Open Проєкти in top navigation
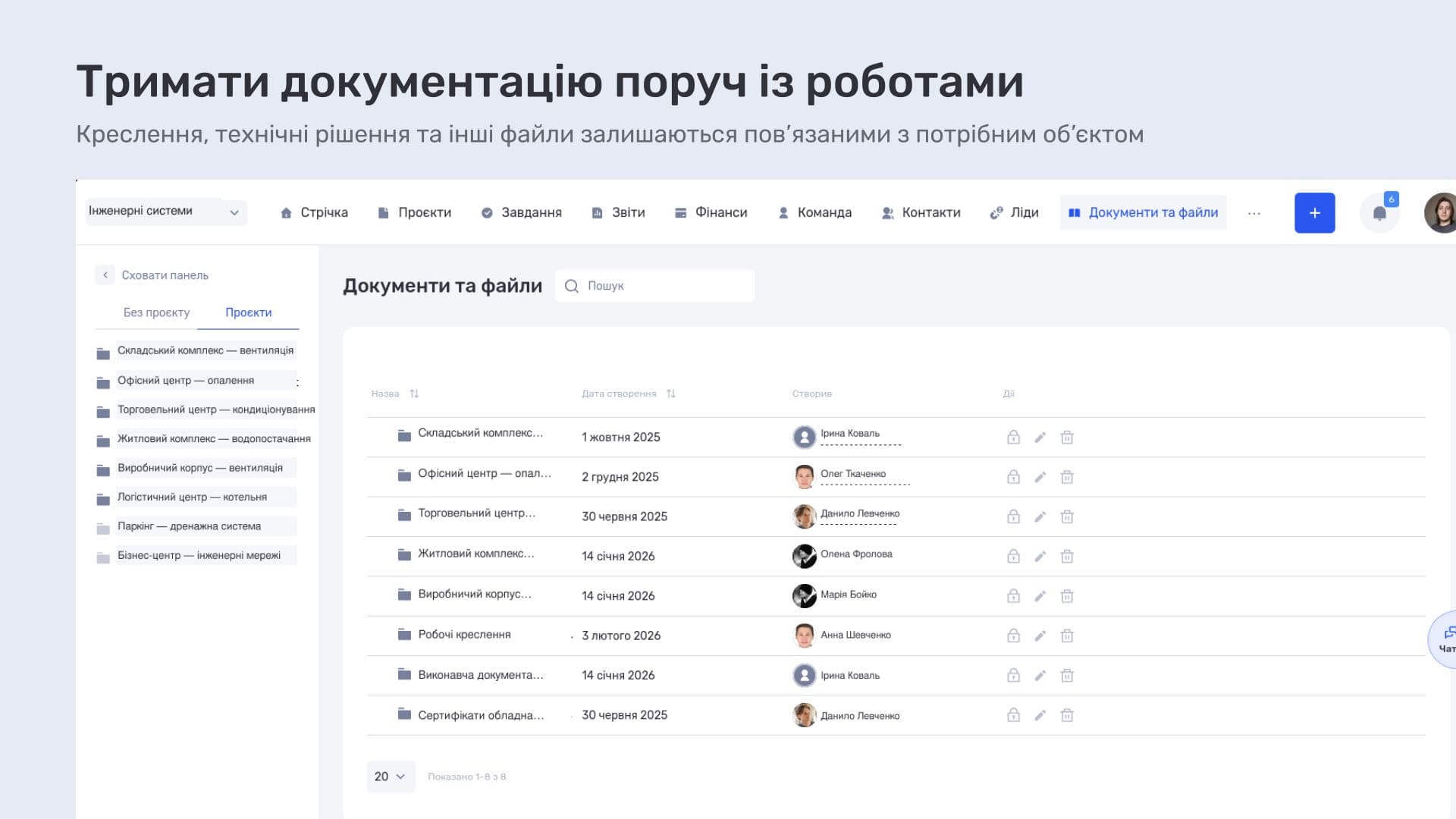 pyautogui.click(x=414, y=213)
